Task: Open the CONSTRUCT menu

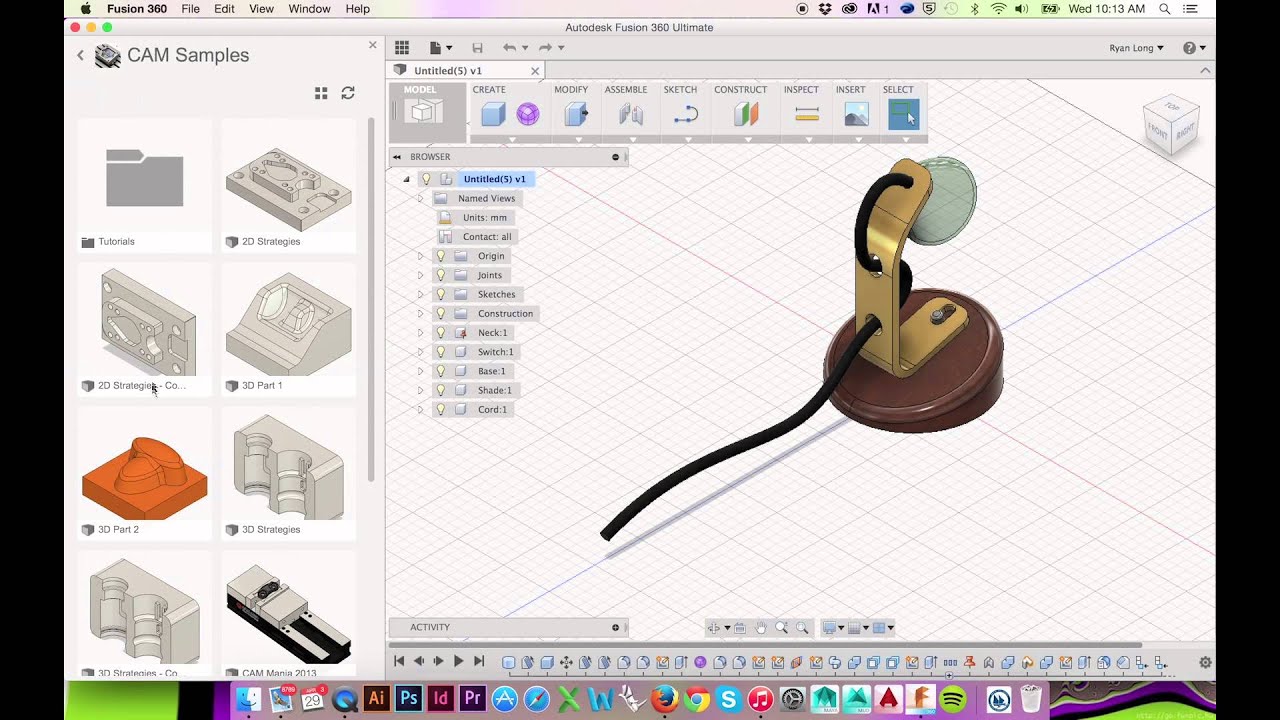Action: (x=740, y=89)
